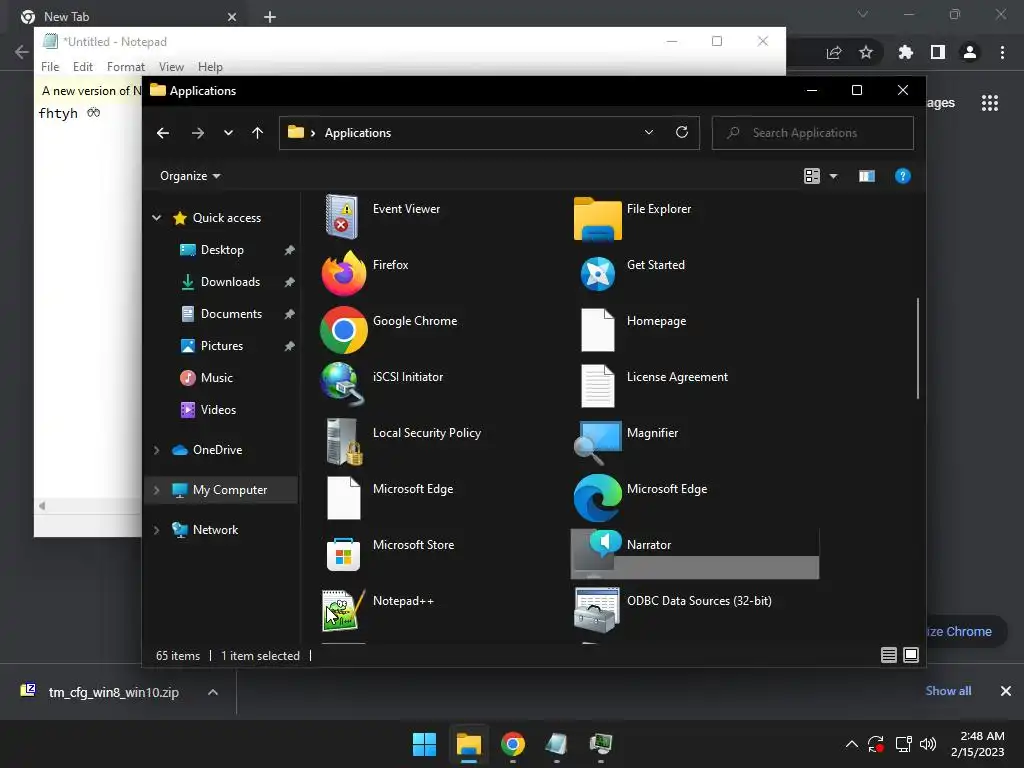Show hidden system tray icons
The width and height of the screenshot is (1024, 768).
pyautogui.click(x=852, y=744)
